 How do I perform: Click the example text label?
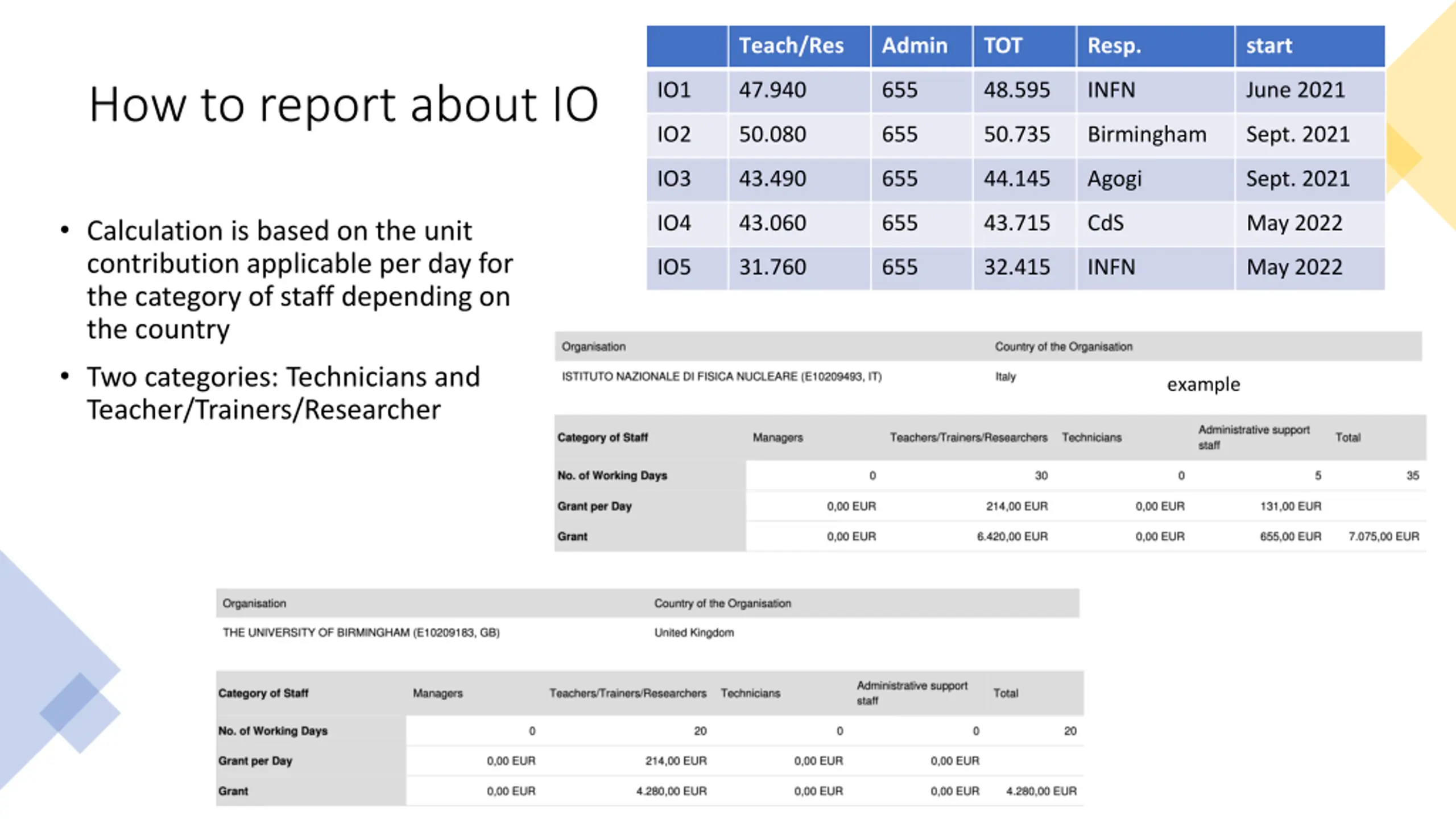click(1203, 384)
